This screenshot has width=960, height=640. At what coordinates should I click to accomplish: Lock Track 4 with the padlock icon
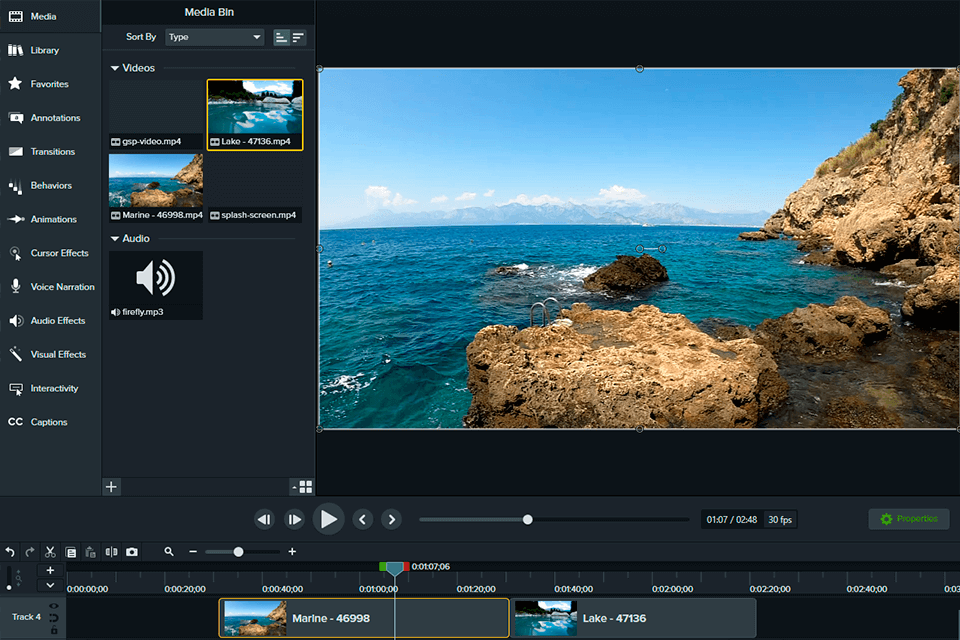pos(53,630)
